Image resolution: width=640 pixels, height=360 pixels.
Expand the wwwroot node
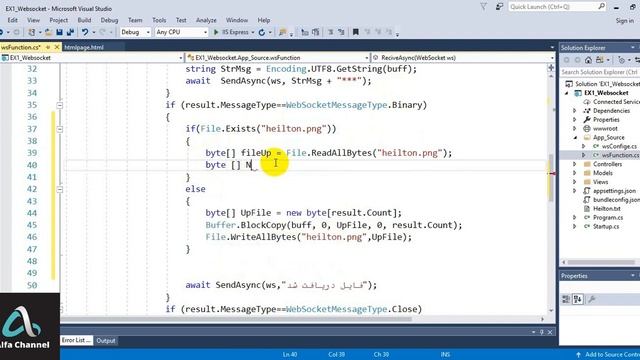coord(575,129)
